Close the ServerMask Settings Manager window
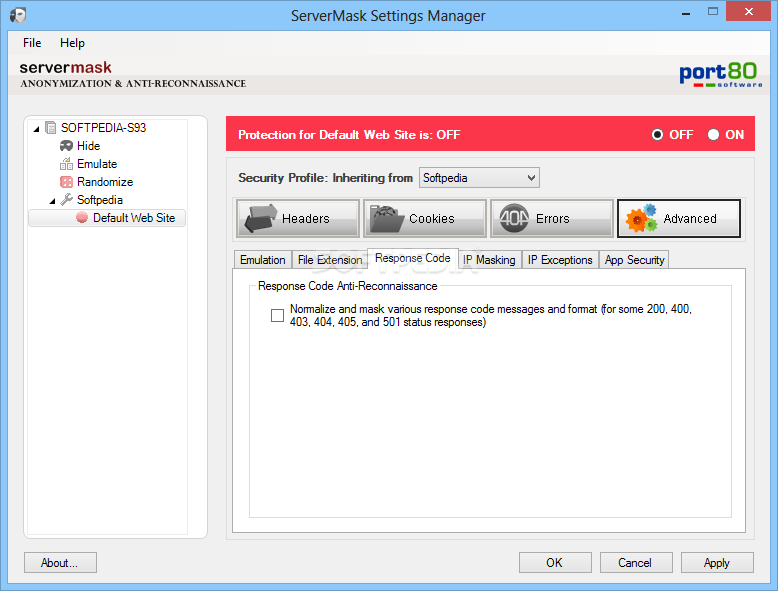This screenshot has height=591, width=778. coord(748,11)
